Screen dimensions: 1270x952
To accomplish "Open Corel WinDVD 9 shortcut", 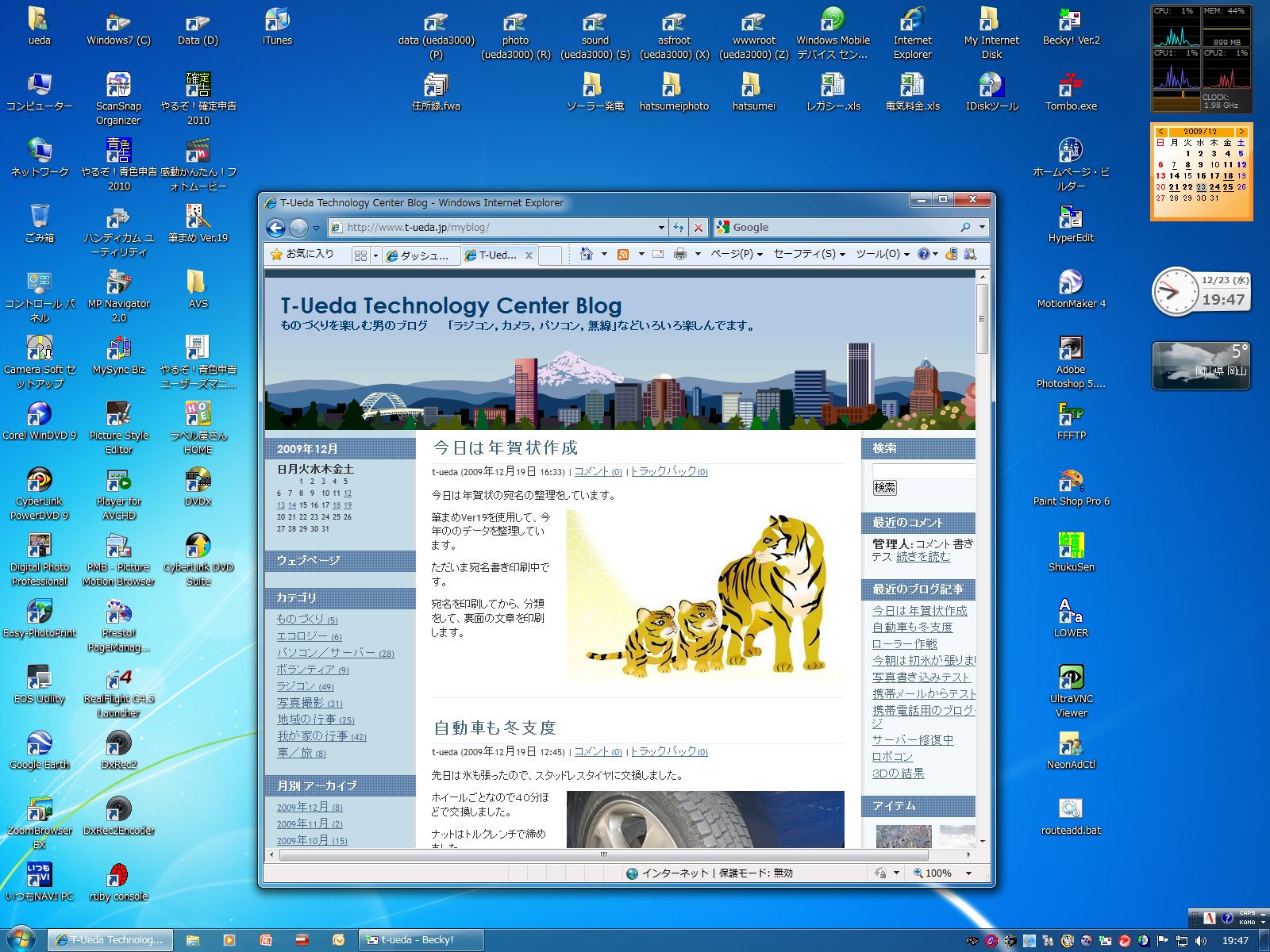I will (39, 421).
